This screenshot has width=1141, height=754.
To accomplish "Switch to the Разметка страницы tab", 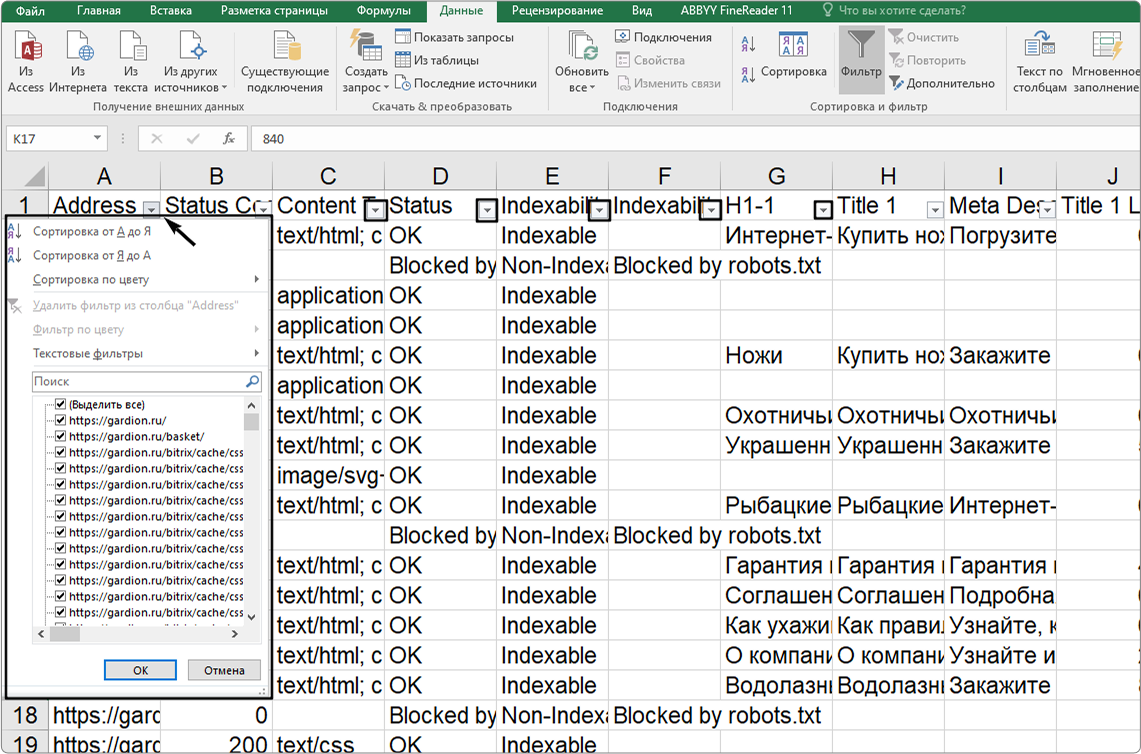I will coord(274,11).
